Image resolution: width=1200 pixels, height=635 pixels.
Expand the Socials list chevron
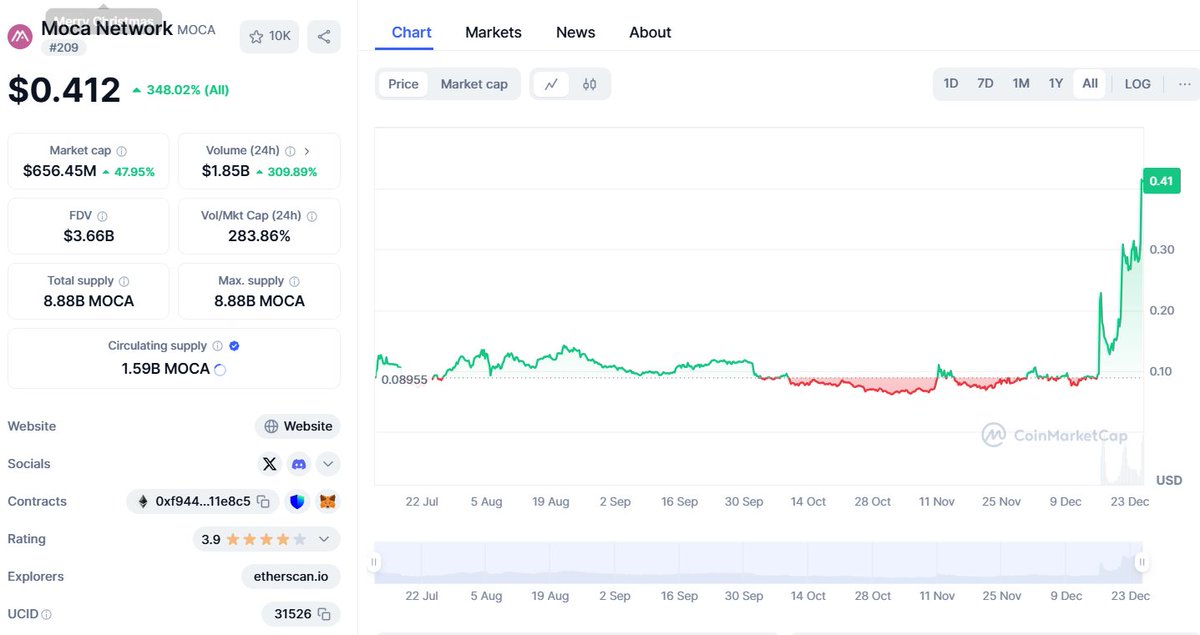[x=328, y=464]
